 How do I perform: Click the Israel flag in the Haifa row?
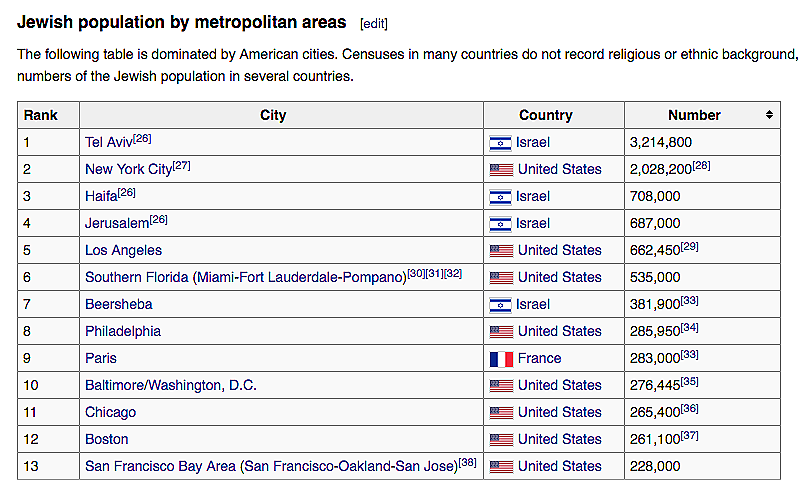[500, 197]
